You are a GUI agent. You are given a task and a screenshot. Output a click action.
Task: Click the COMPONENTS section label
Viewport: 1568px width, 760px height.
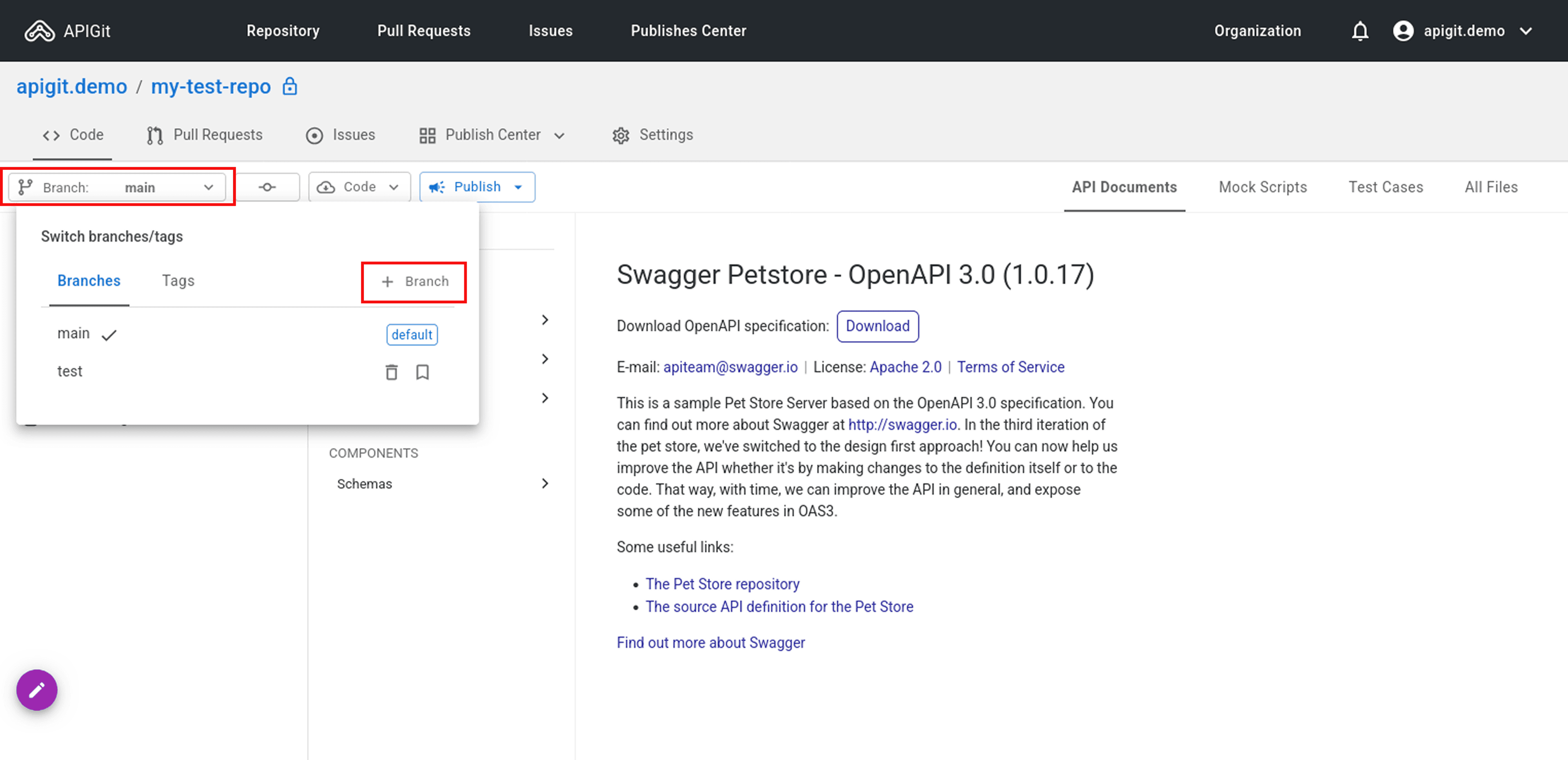coord(373,453)
